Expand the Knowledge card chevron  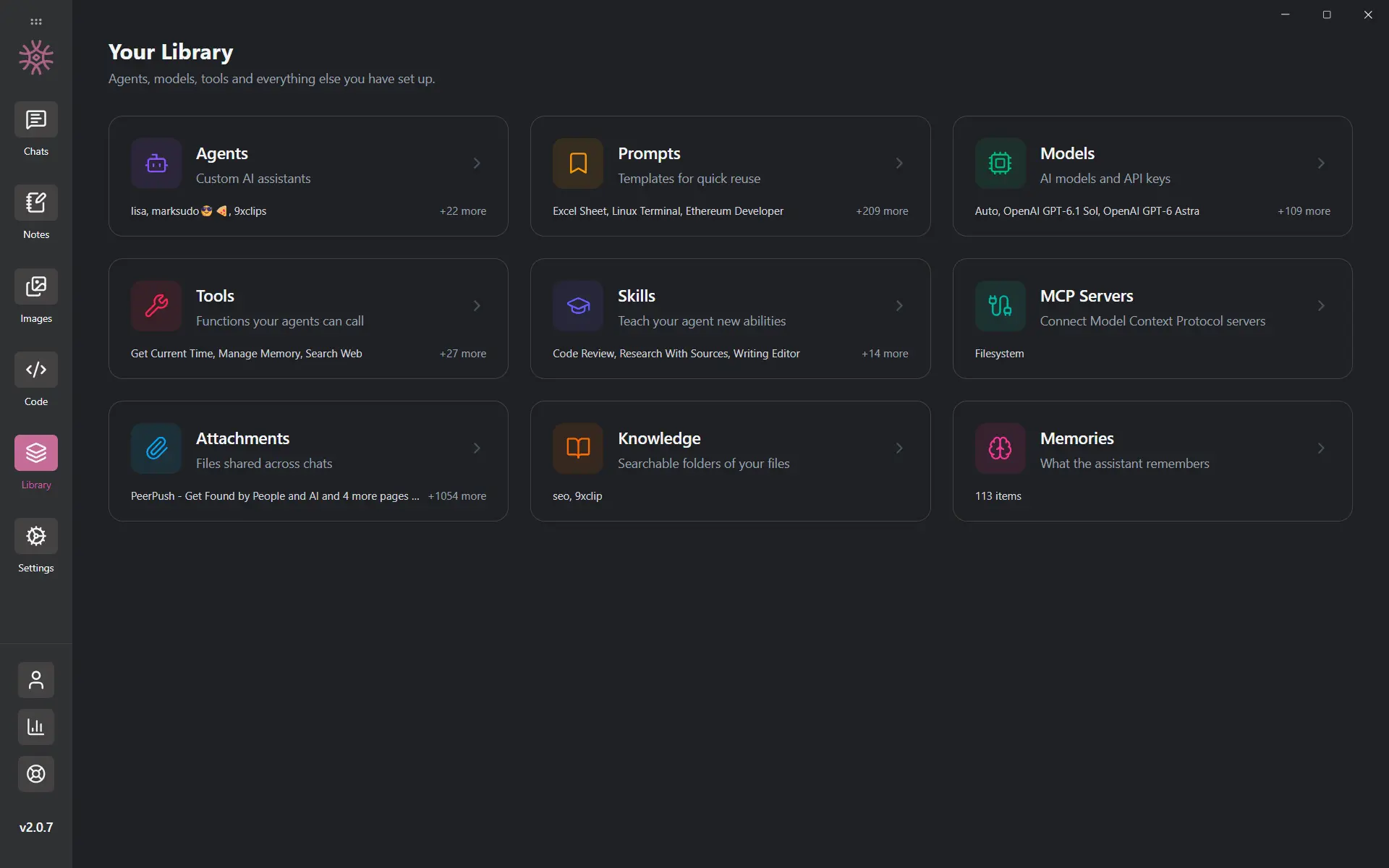(x=899, y=448)
